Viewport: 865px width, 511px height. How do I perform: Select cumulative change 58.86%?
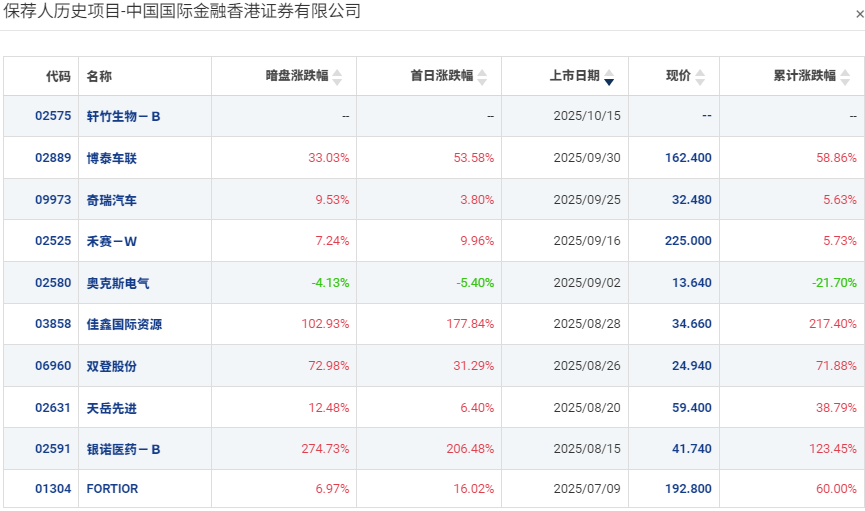(x=836, y=158)
